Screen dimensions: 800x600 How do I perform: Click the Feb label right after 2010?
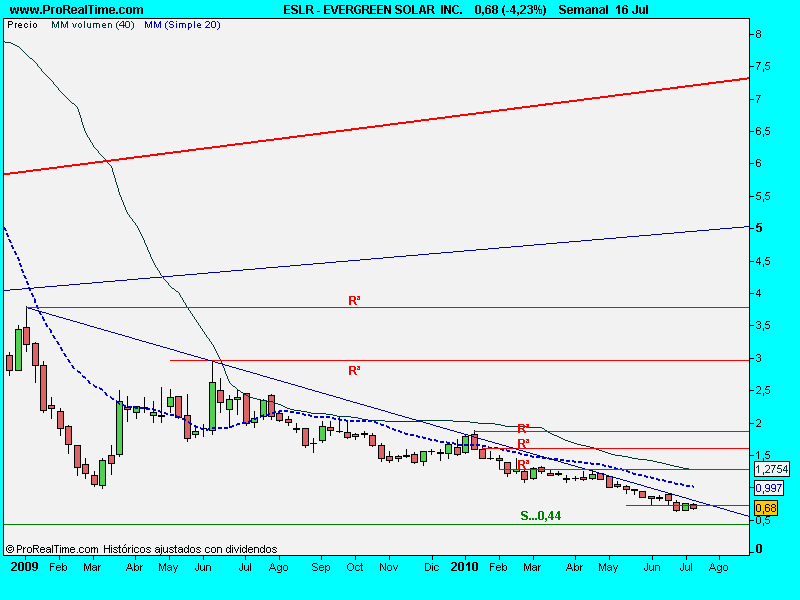pos(498,567)
